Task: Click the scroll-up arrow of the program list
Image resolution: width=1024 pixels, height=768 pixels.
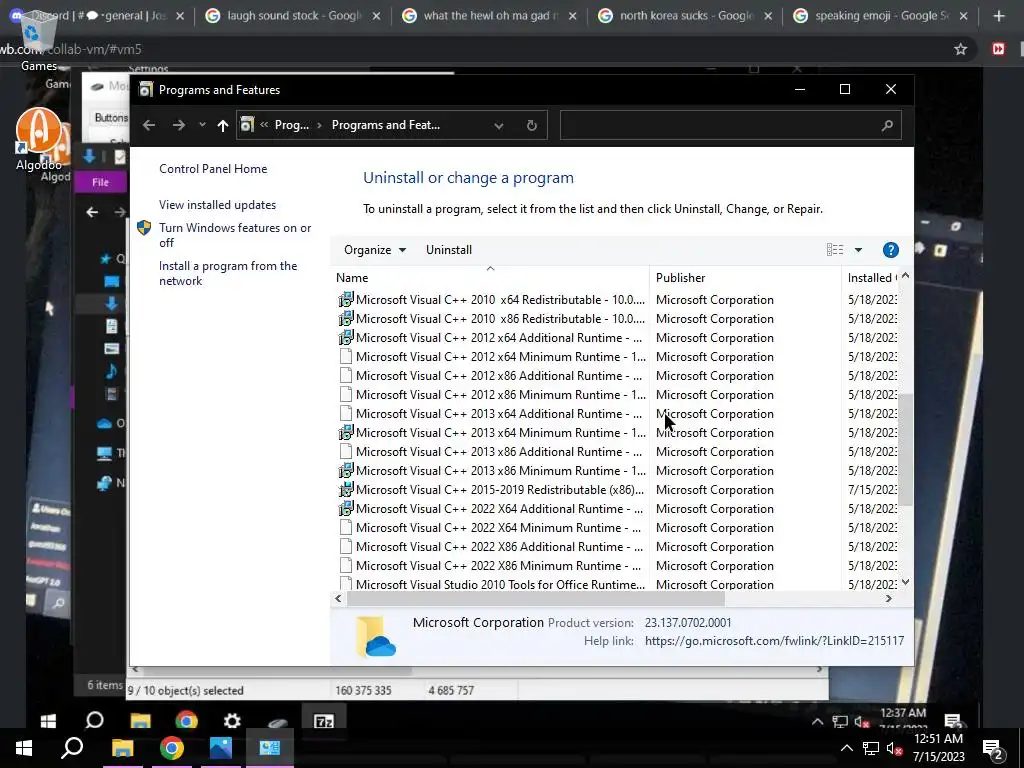Action: pyautogui.click(x=905, y=276)
